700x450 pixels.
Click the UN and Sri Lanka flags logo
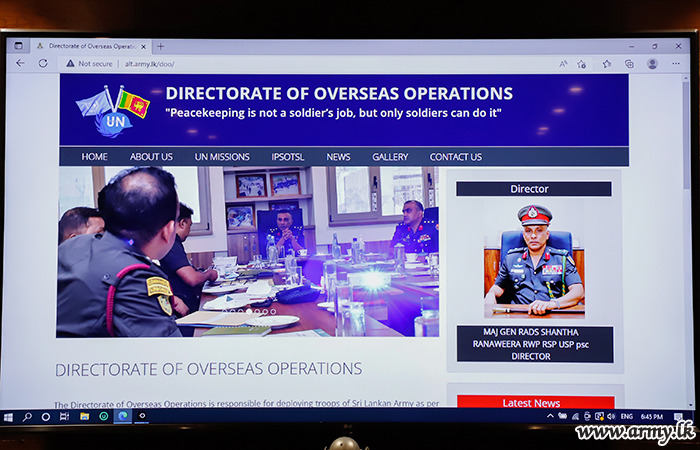pyautogui.click(x=112, y=111)
